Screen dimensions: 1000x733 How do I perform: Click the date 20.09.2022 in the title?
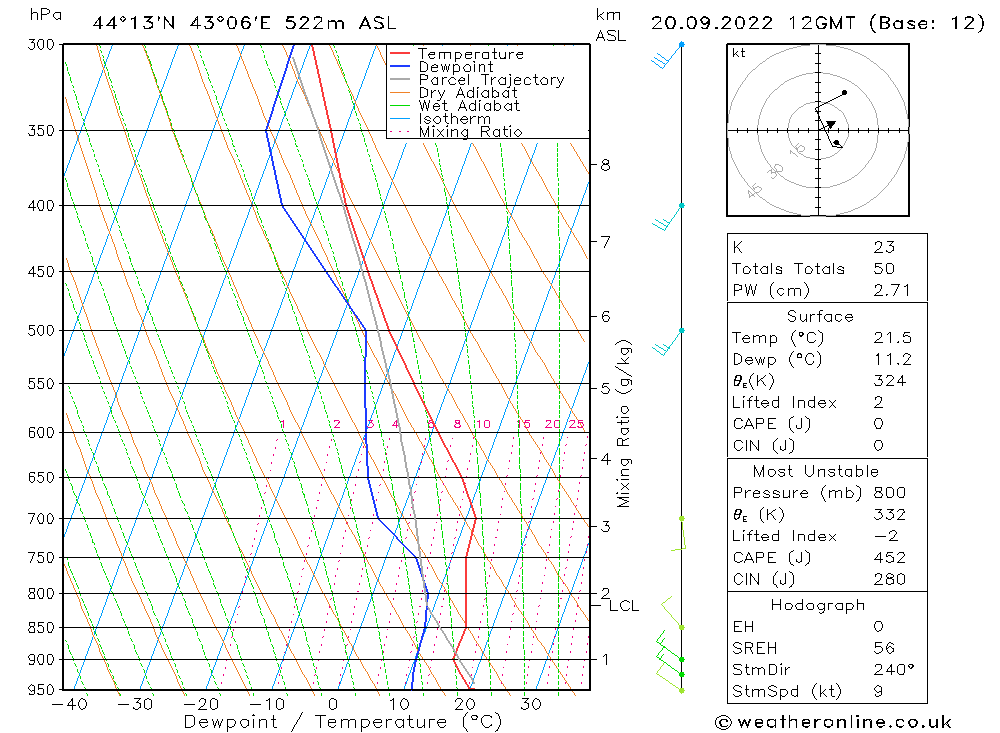point(712,24)
